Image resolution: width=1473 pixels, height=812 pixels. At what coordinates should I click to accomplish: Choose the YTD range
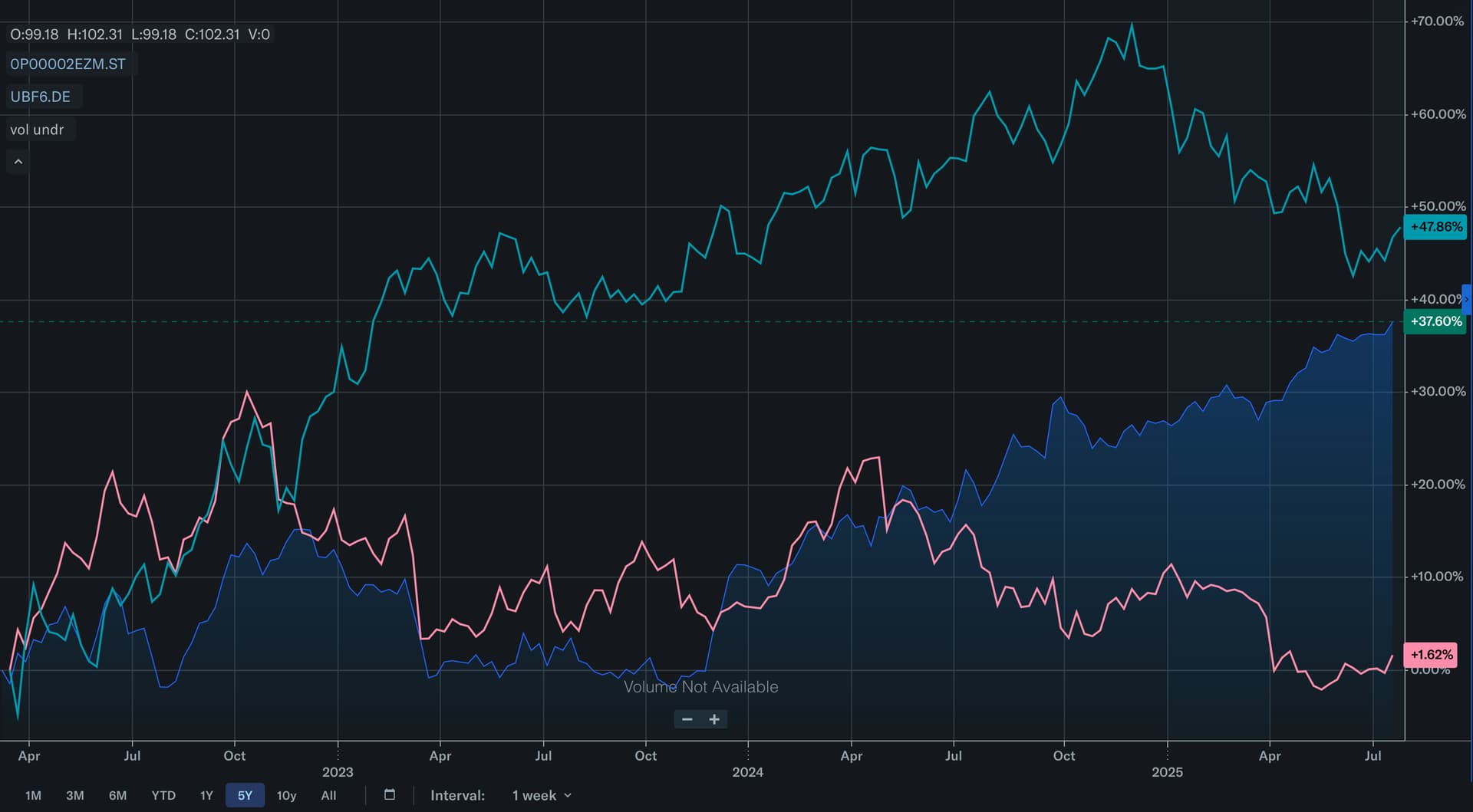tap(163, 795)
